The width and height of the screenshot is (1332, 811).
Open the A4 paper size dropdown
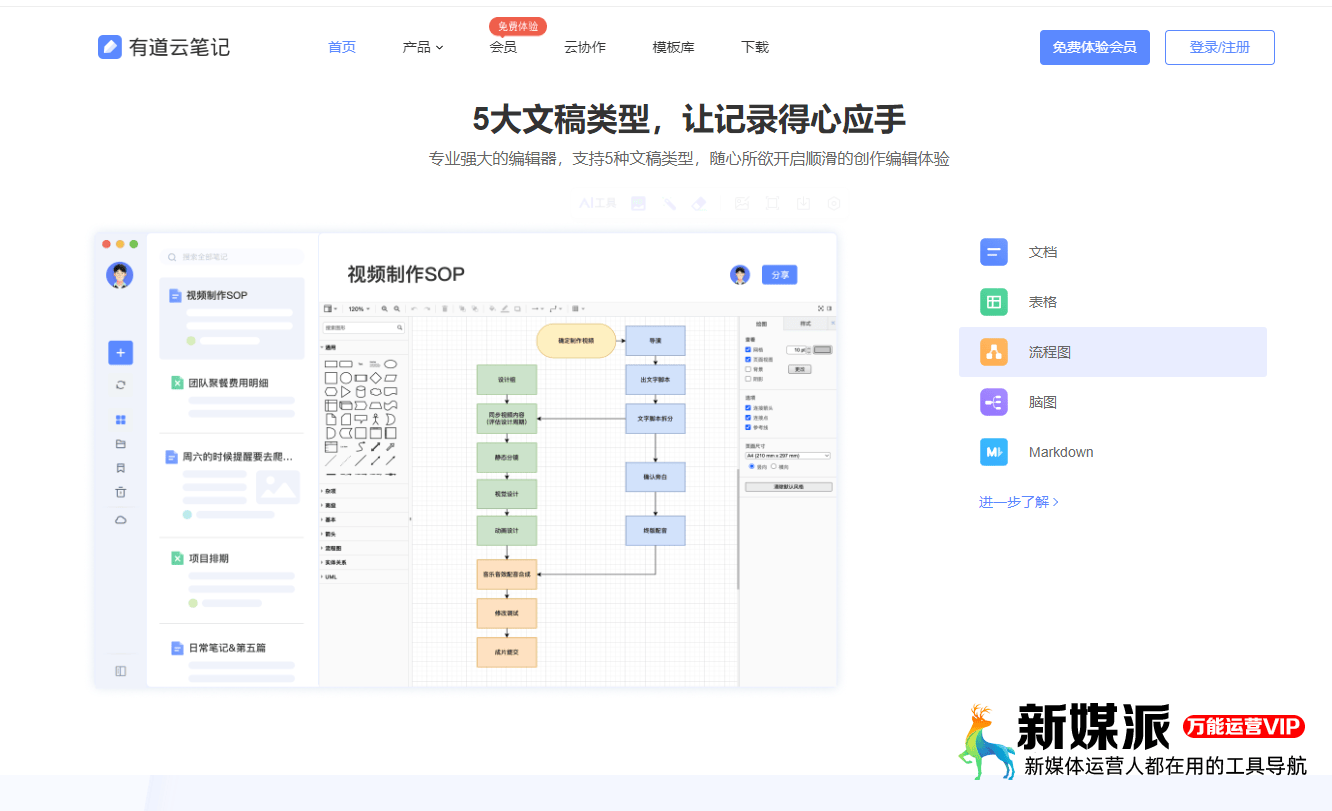coord(788,455)
